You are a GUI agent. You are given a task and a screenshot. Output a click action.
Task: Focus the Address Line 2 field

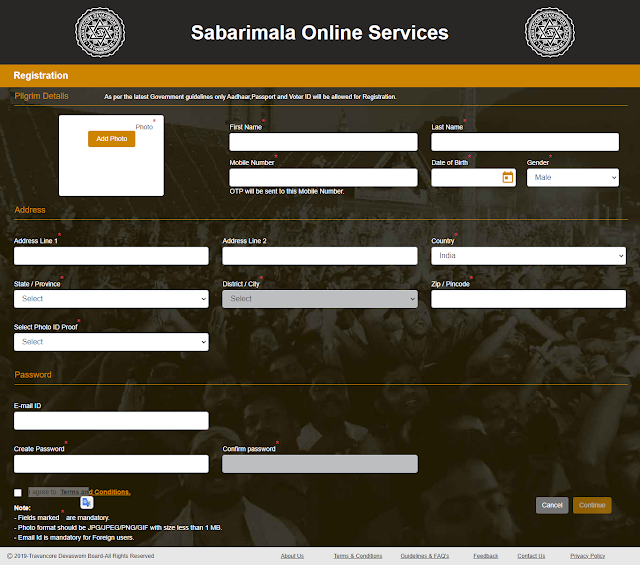click(x=320, y=256)
